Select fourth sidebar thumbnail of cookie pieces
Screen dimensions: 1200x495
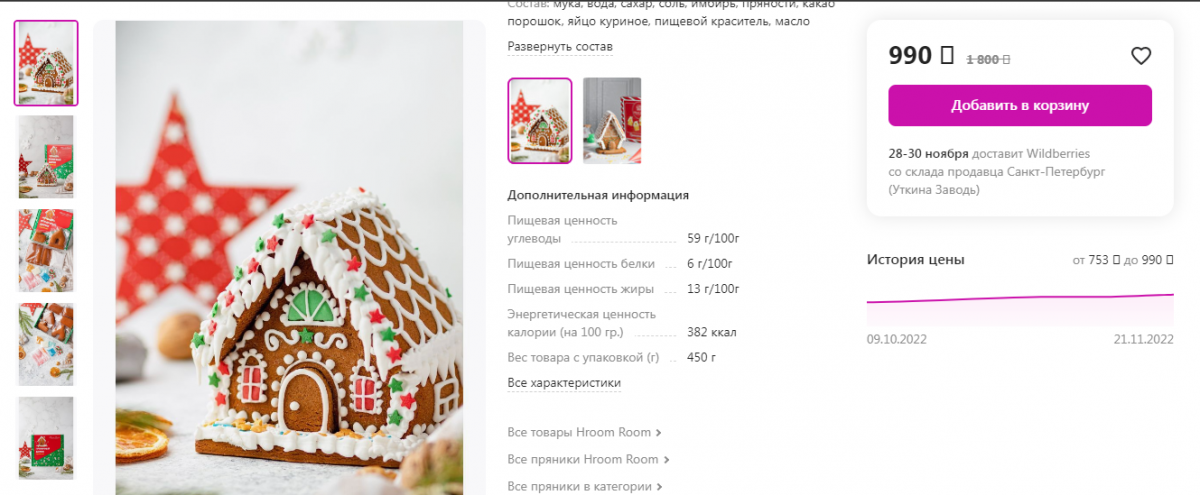(46, 344)
